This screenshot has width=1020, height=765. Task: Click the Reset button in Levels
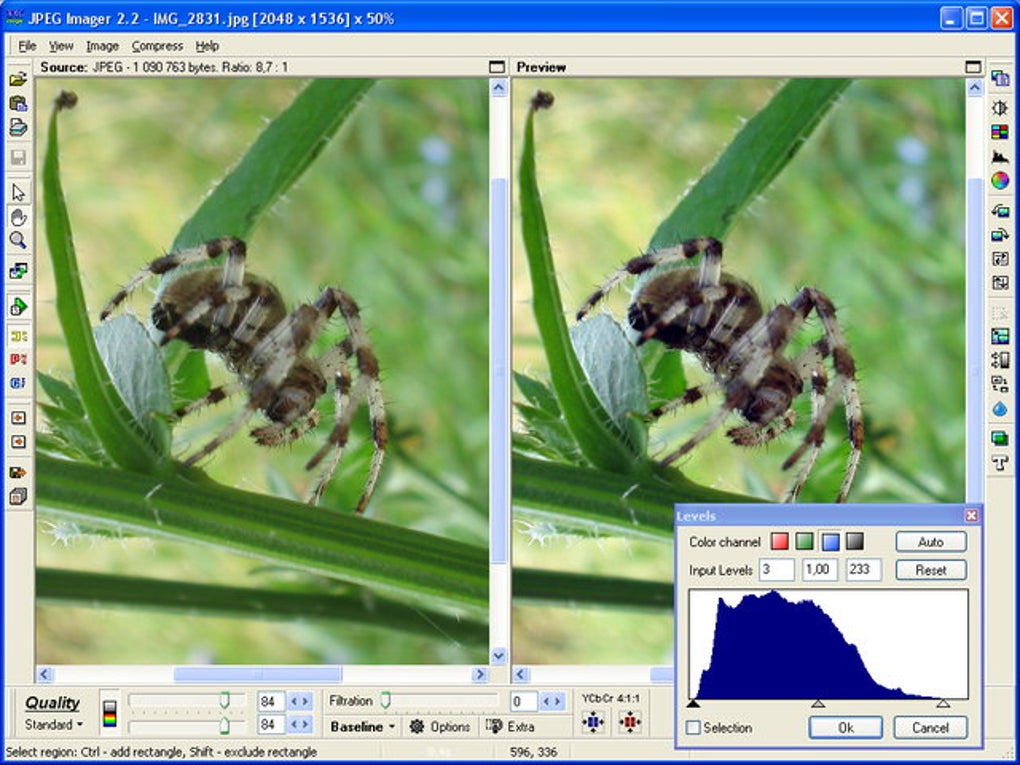pos(931,570)
